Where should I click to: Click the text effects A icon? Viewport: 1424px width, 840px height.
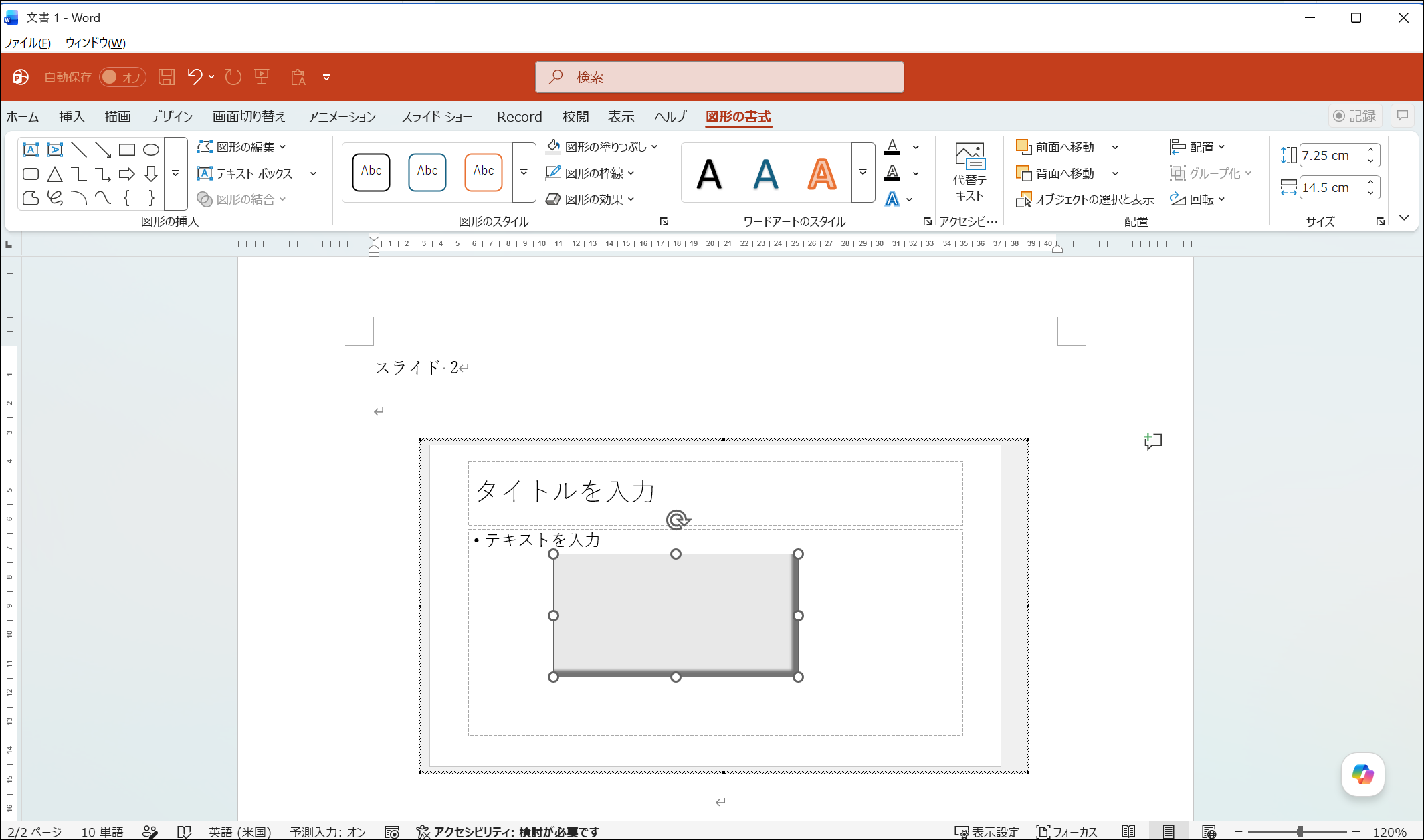[x=892, y=199]
